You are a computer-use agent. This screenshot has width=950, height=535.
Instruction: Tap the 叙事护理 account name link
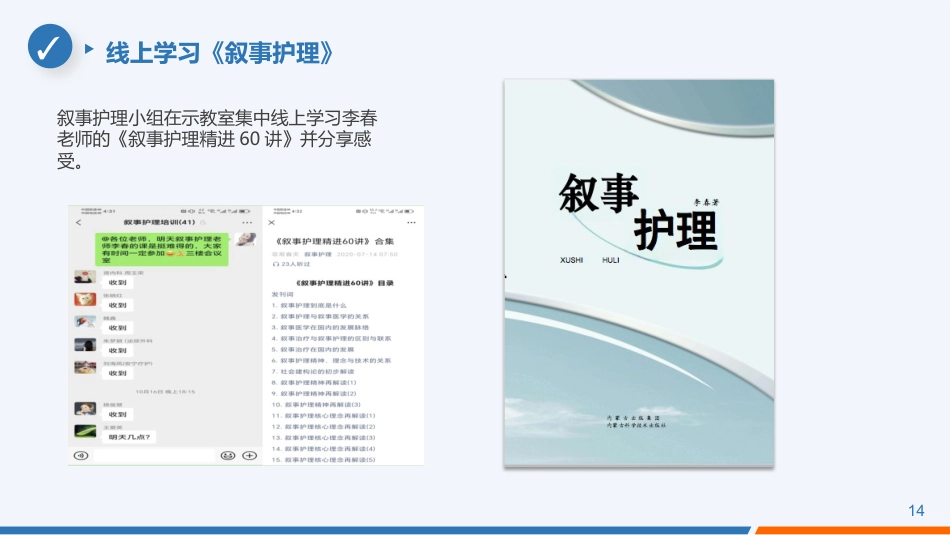pos(317,254)
